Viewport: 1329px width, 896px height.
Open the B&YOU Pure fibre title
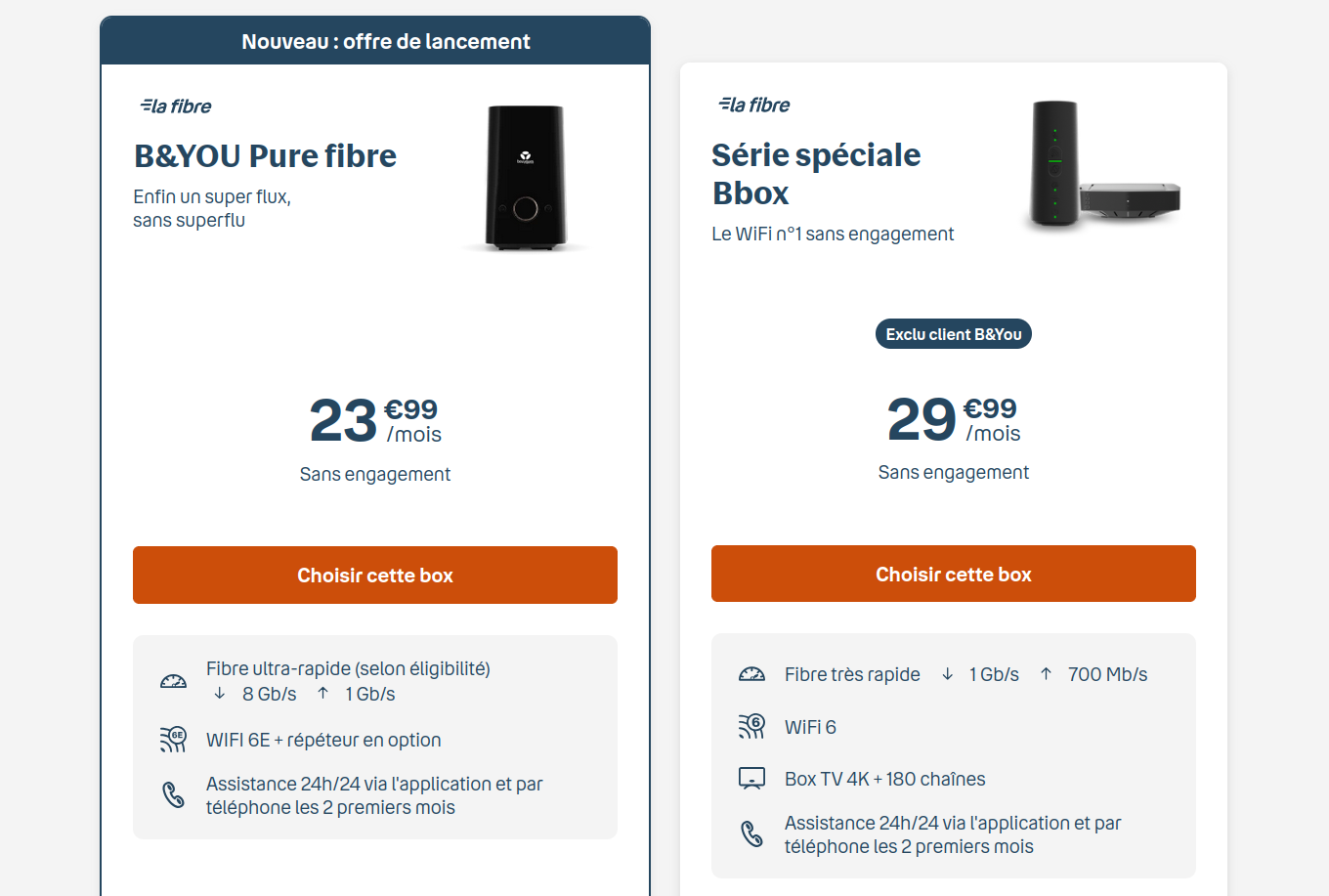pos(265,155)
